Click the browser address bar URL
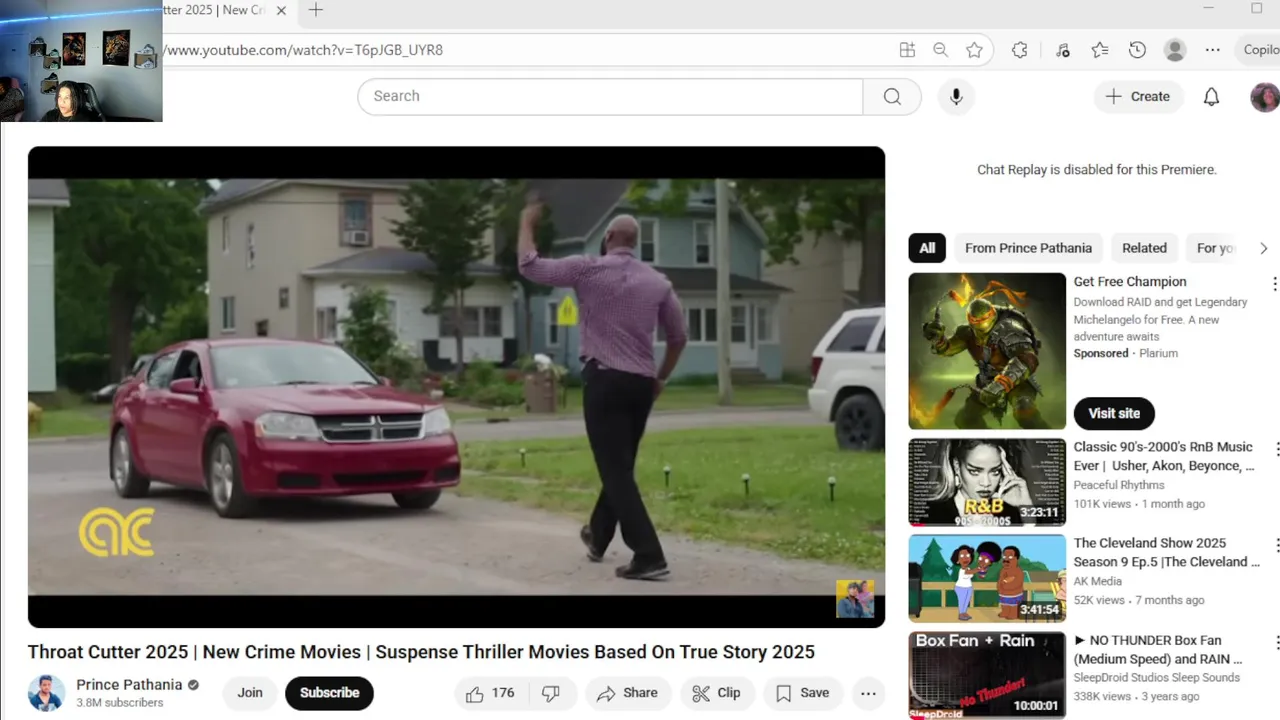The image size is (1280, 720). [x=303, y=50]
